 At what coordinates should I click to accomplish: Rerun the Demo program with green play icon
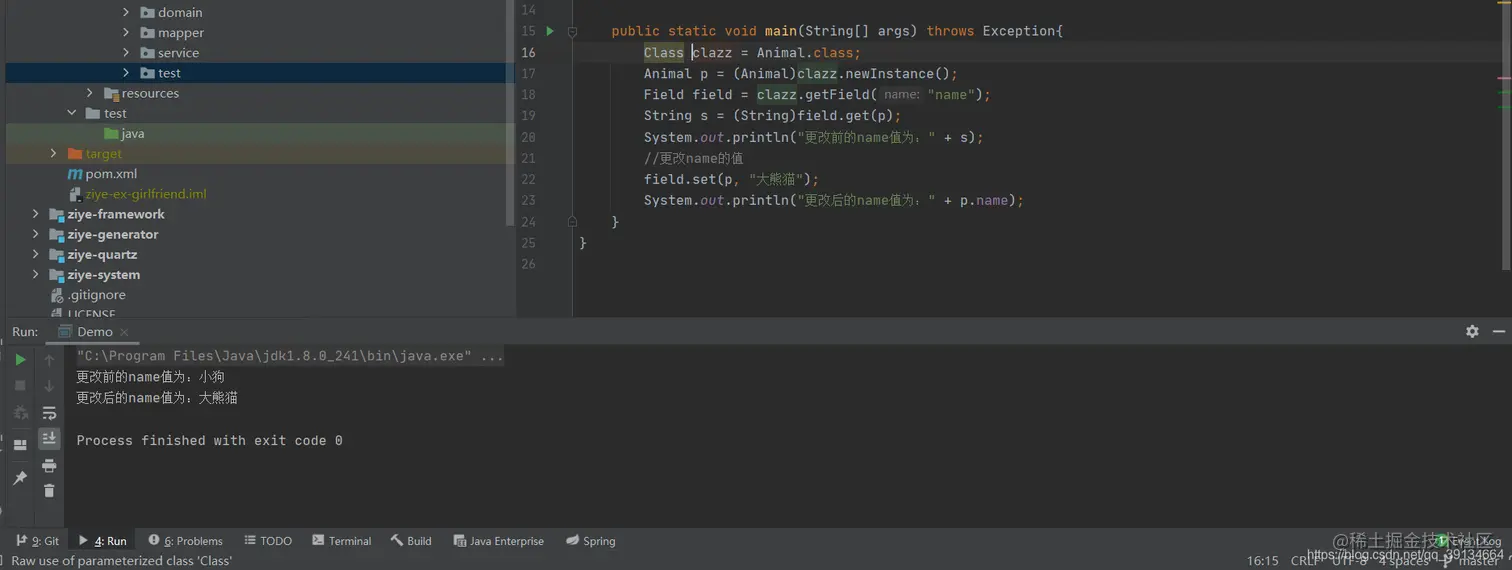click(20, 360)
